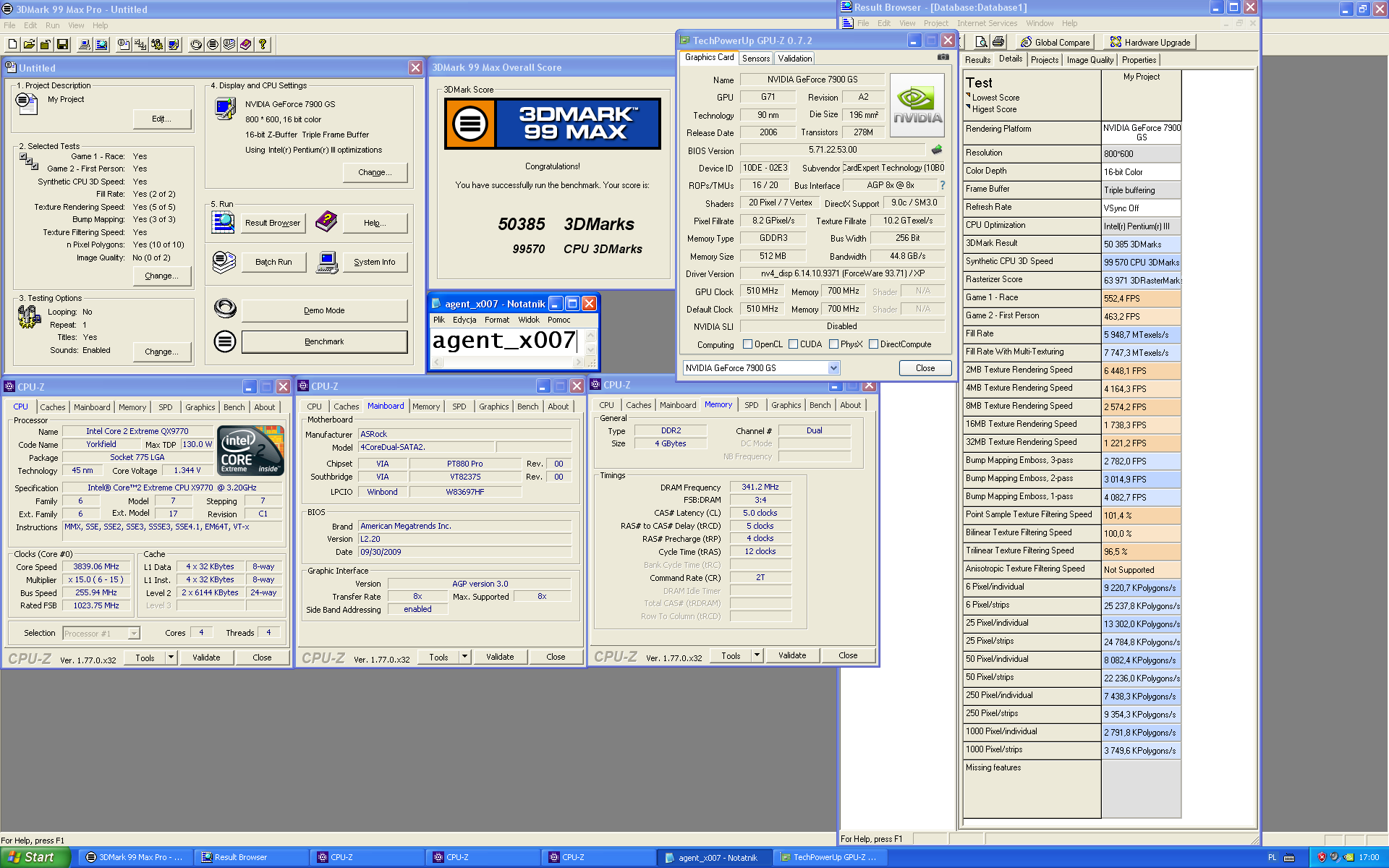
Task: Click Hardware Upgrade button in Result Browser
Action: click(x=1150, y=42)
